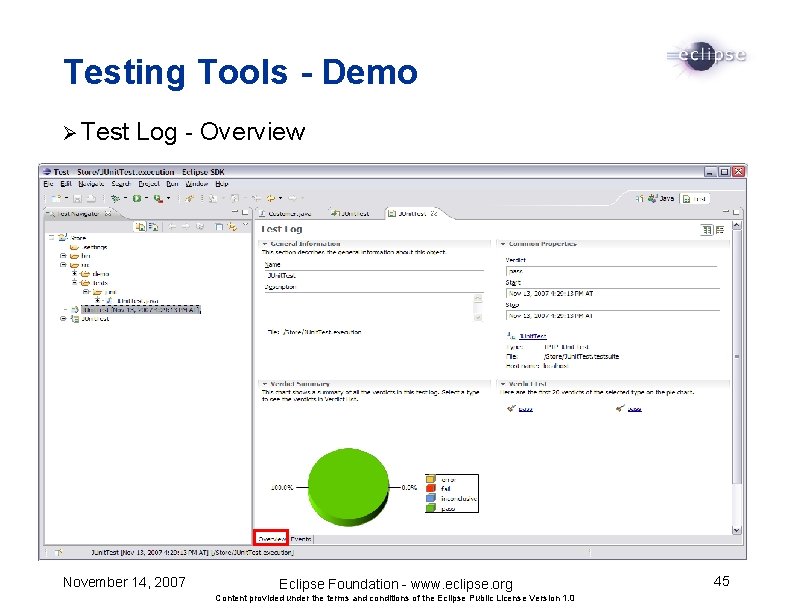This screenshot has width=792, height=612.
Task: Collapse the General Information section
Action: coord(265,244)
